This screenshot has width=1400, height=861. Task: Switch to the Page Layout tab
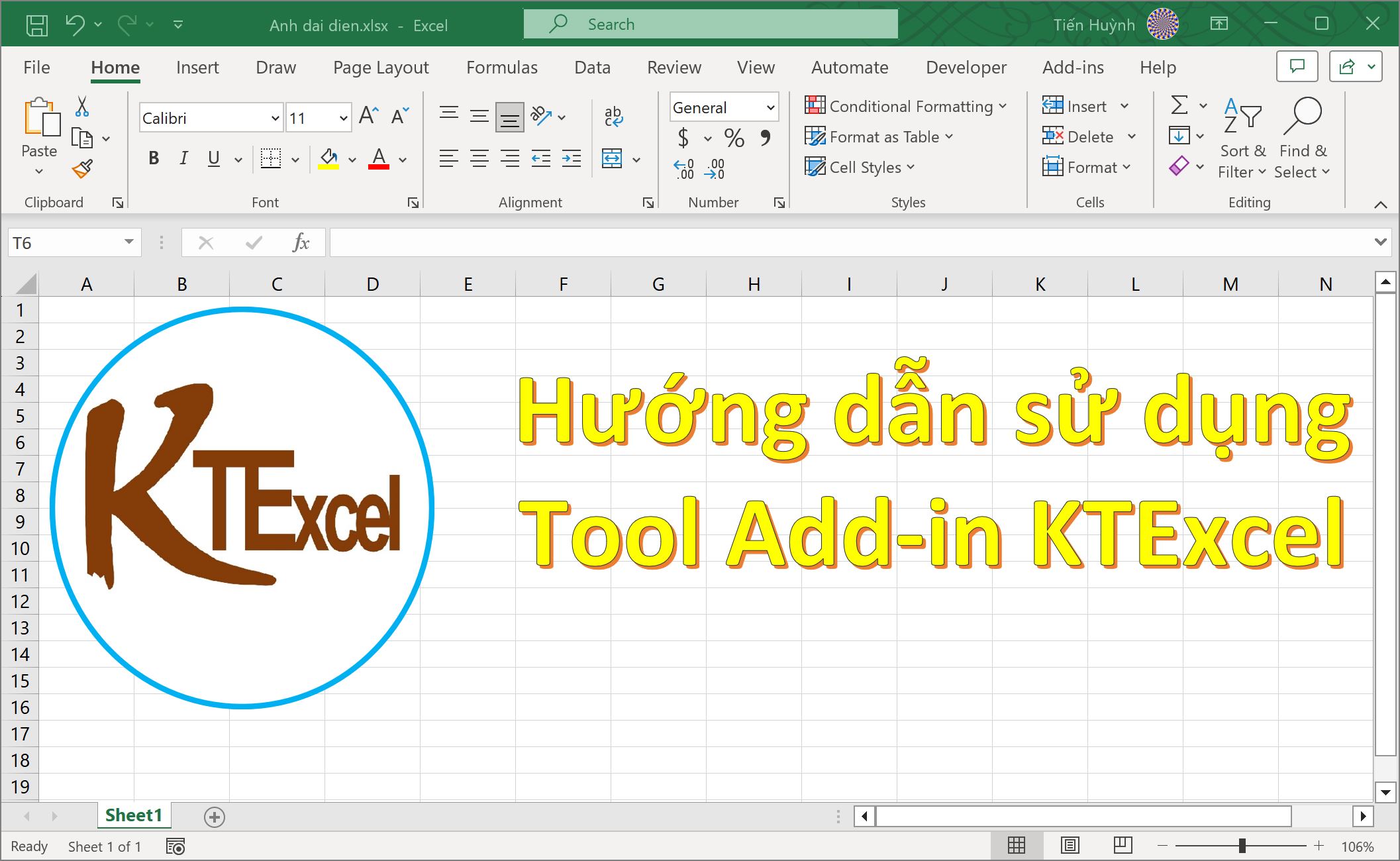point(381,68)
